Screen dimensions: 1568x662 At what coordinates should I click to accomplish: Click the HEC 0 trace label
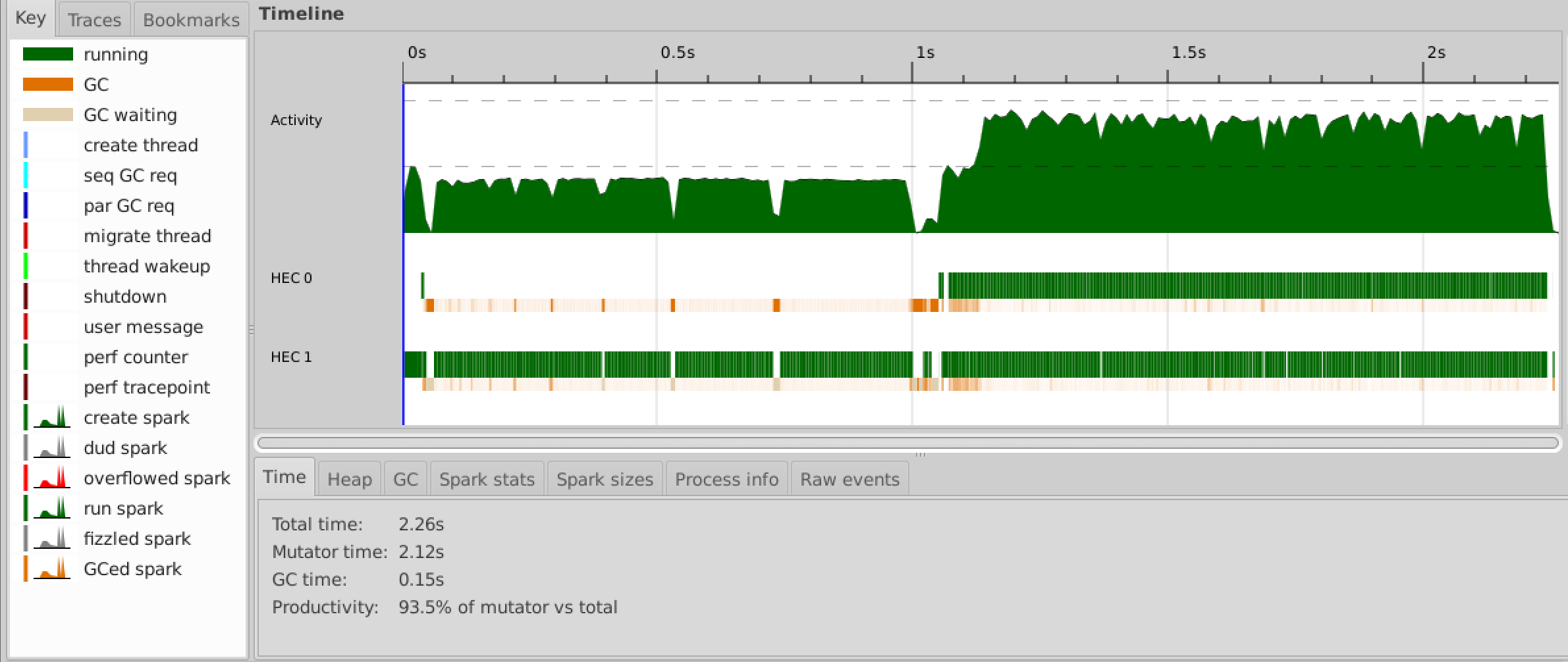(x=291, y=278)
